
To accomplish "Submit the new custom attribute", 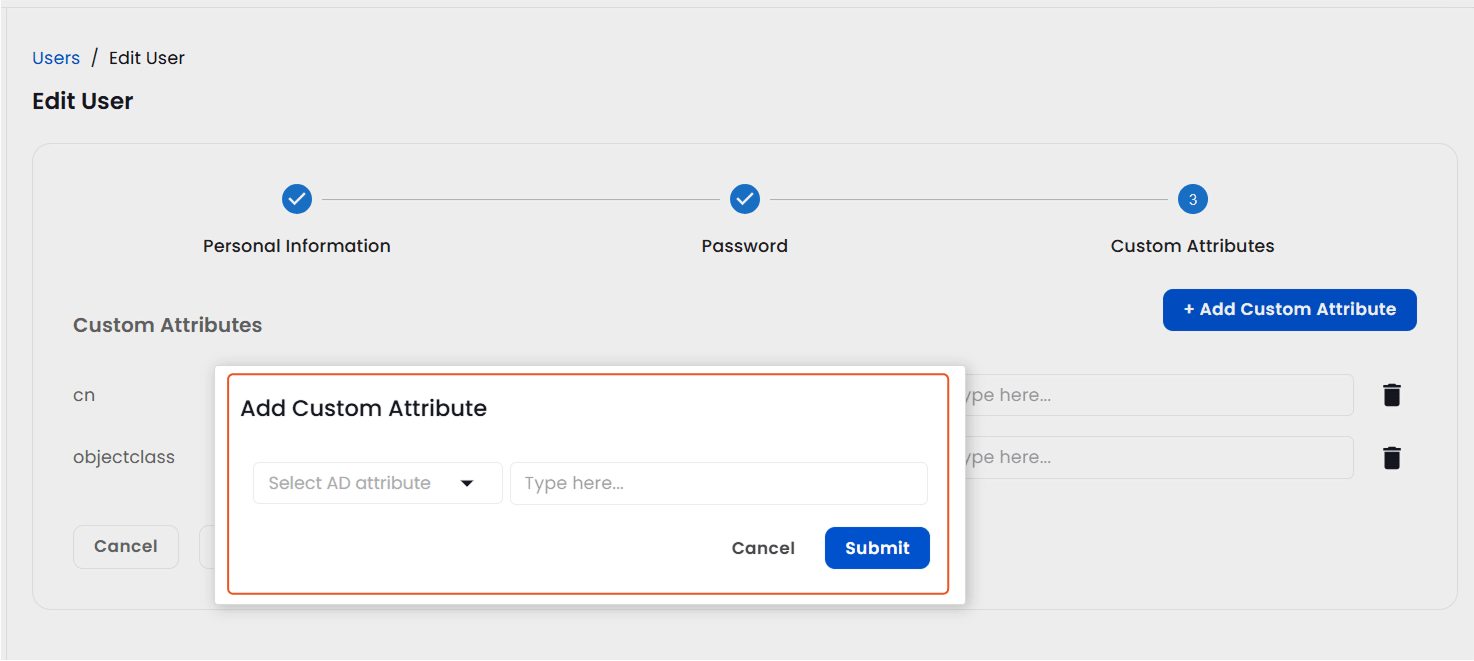I will click(877, 548).
